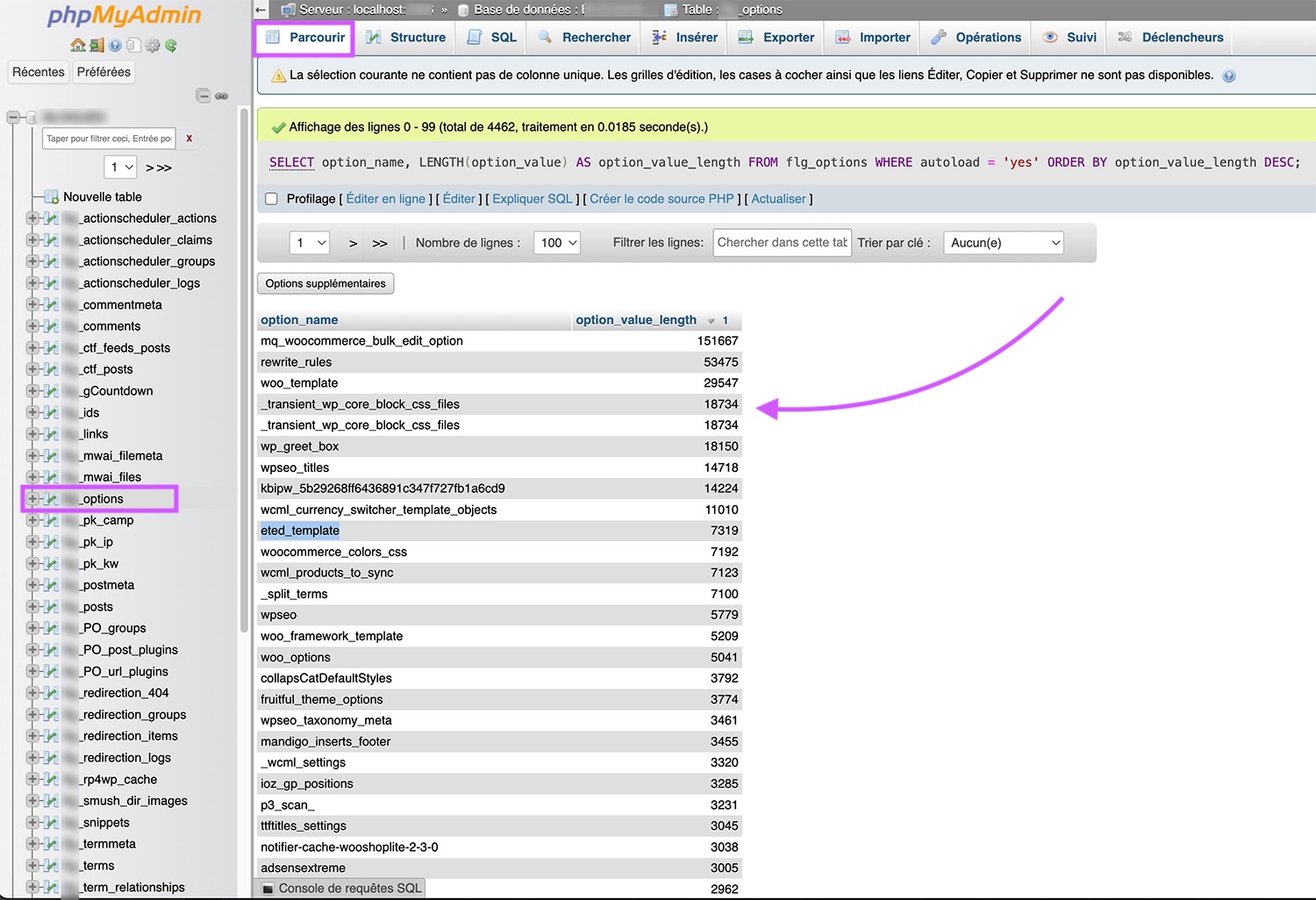Click the Nouvelle table link

(102, 196)
